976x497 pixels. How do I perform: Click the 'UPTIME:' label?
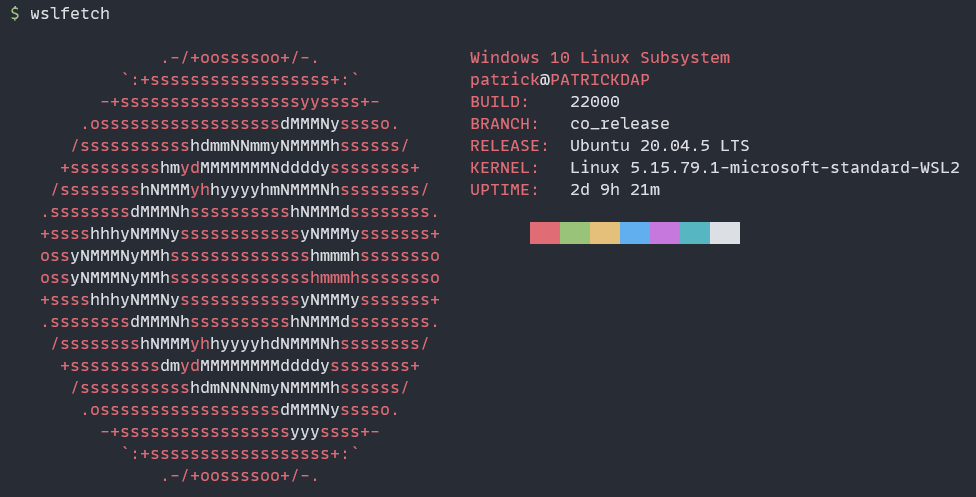504,190
